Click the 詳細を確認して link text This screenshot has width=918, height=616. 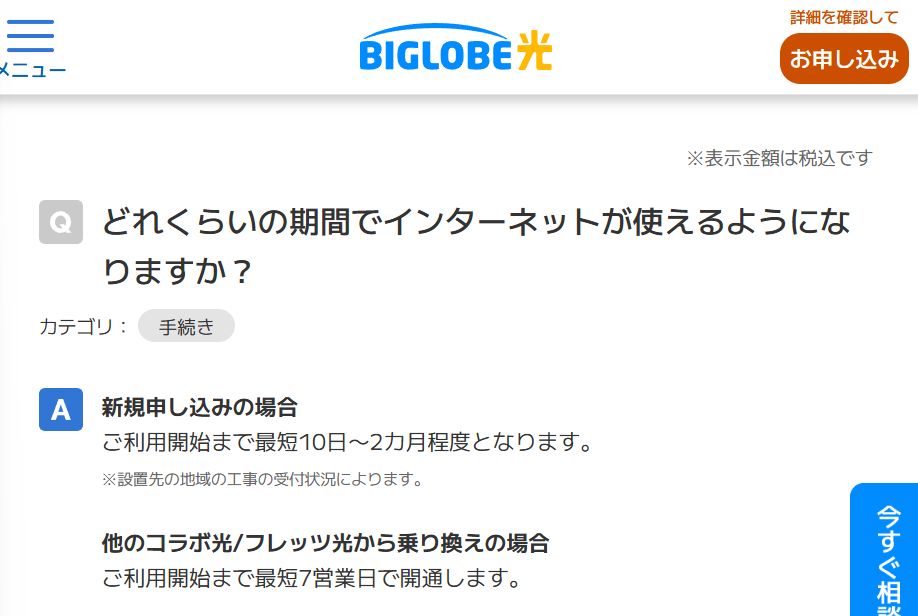[843, 16]
